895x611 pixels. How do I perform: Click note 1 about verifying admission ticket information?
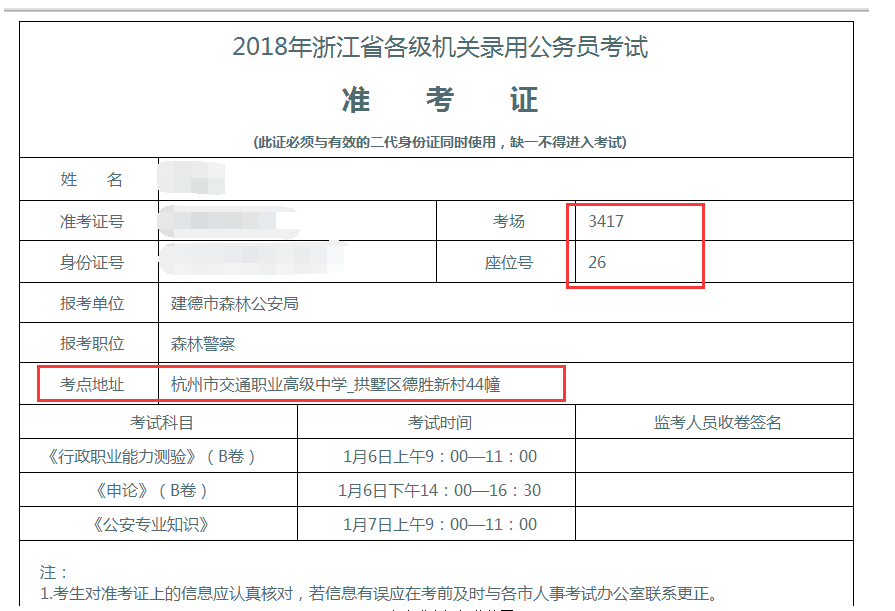[x=378, y=594]
